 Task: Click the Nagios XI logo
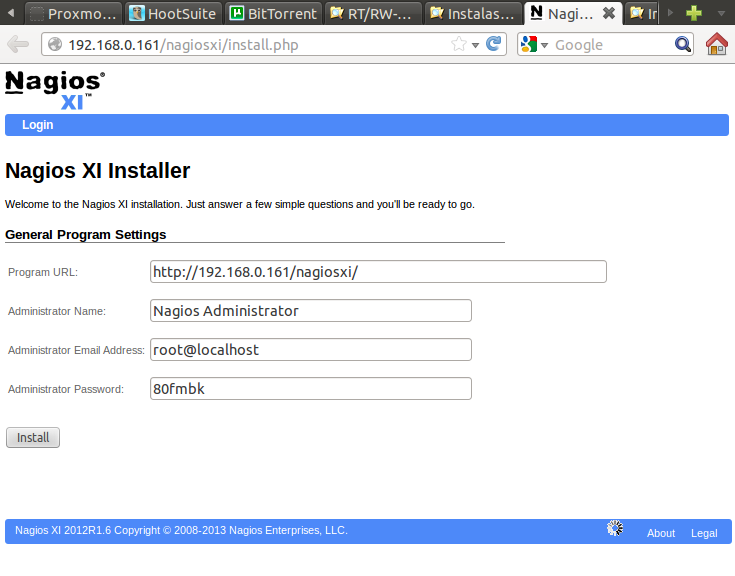[55, 90]
